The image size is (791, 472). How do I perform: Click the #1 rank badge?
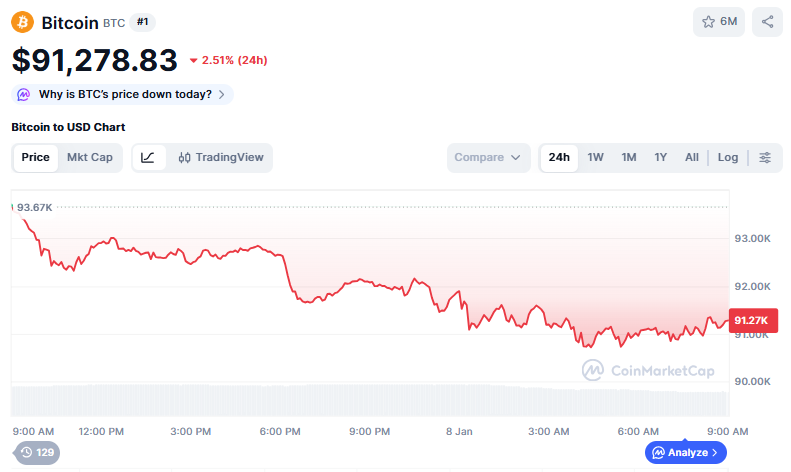pyautogui.click(x=142, y=22)
